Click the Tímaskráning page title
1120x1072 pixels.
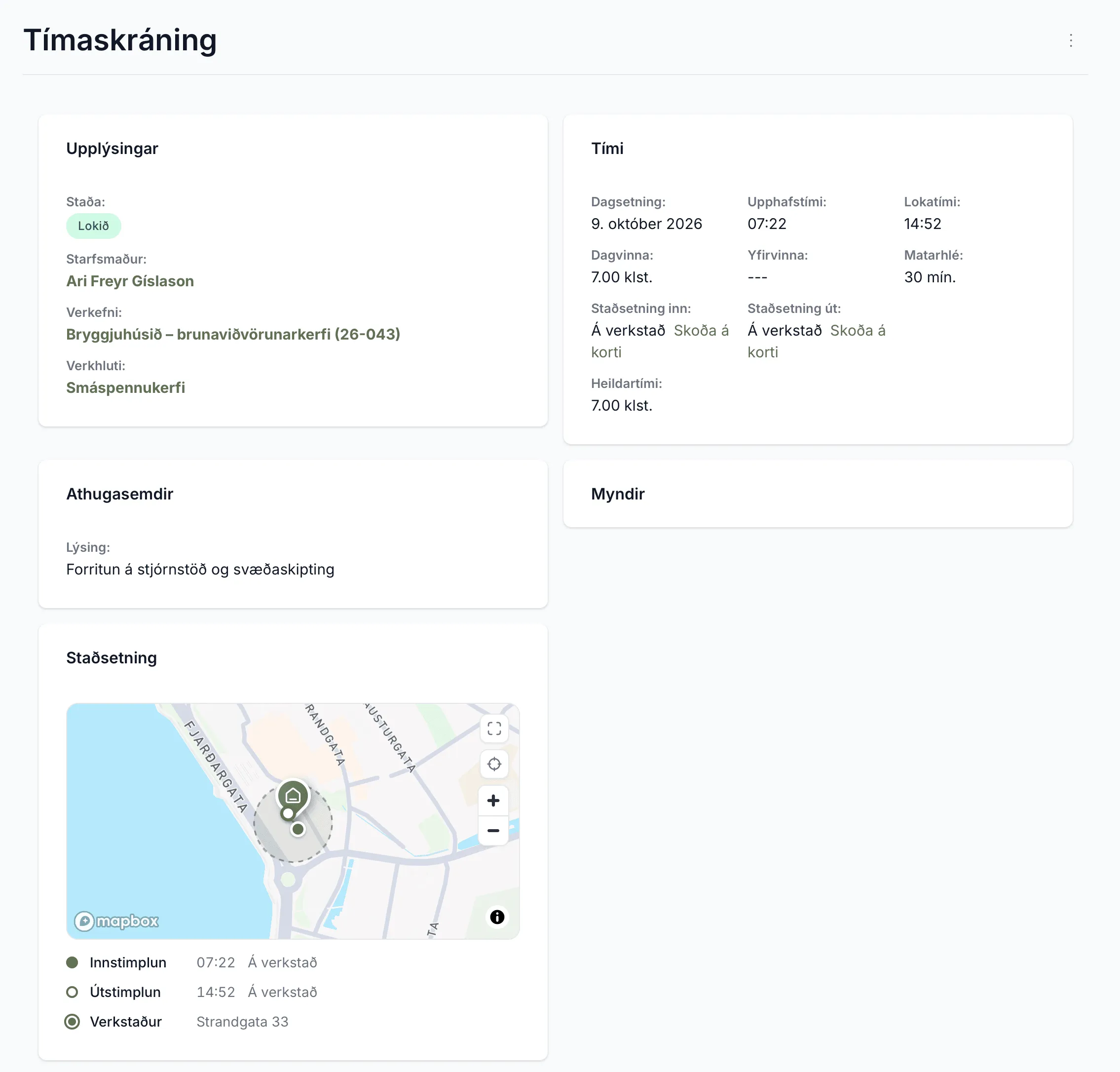pyautogui.click(x=120, y=40)
